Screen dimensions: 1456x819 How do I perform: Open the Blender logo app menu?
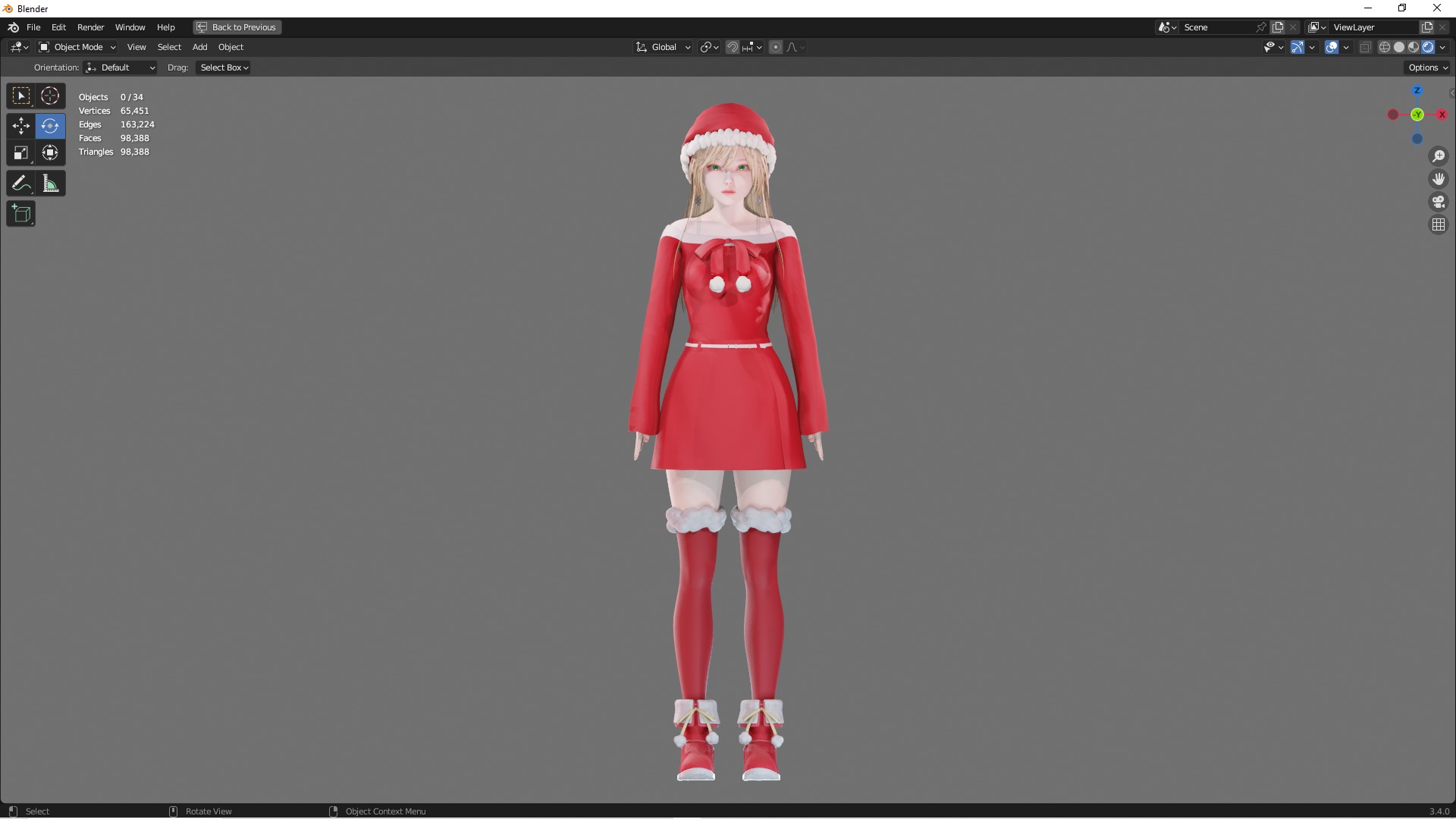(13, 27)
